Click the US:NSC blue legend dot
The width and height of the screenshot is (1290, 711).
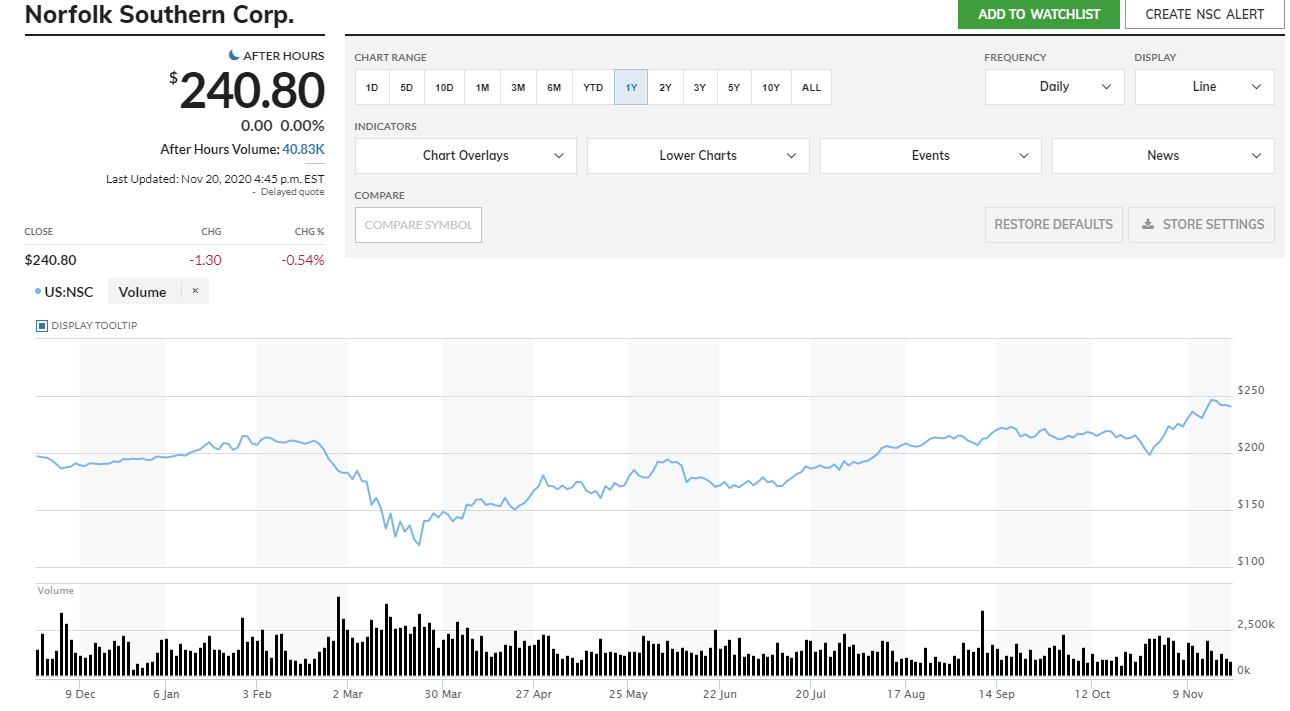pyautogui.click(x=38, y=292)
